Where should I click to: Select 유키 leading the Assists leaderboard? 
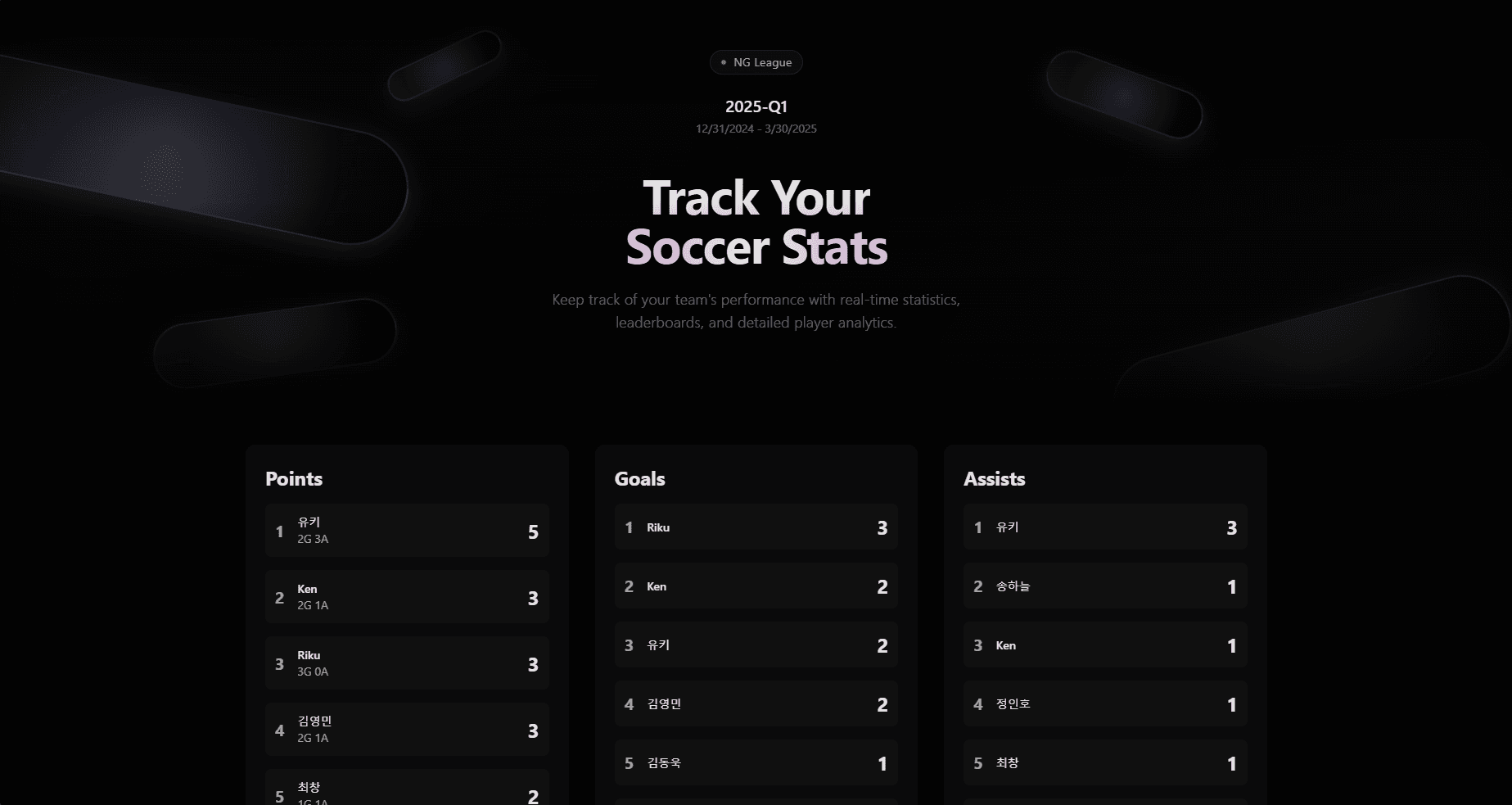coord(1104,527)
